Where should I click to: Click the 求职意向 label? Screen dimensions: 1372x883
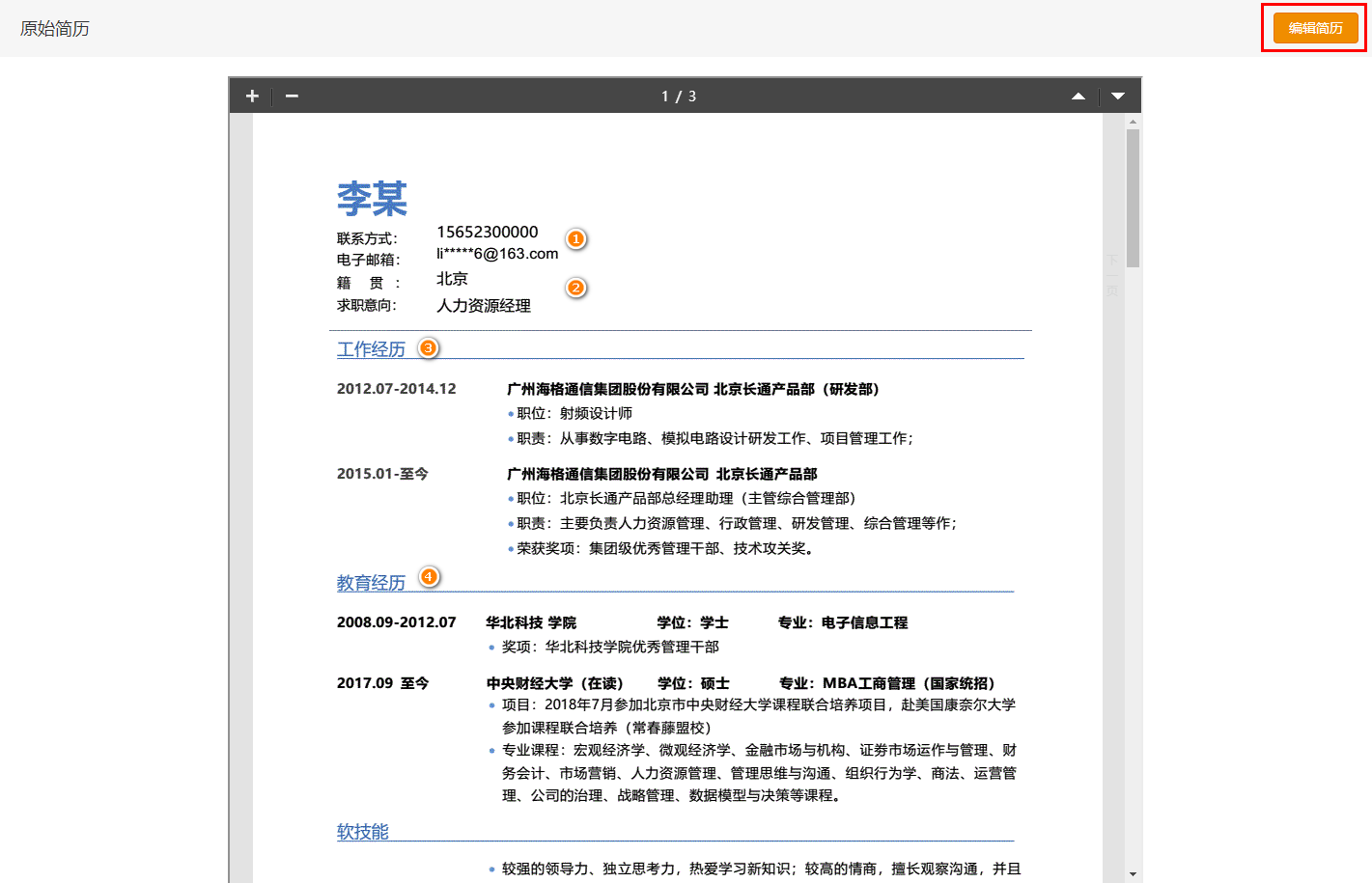(367, 305)
